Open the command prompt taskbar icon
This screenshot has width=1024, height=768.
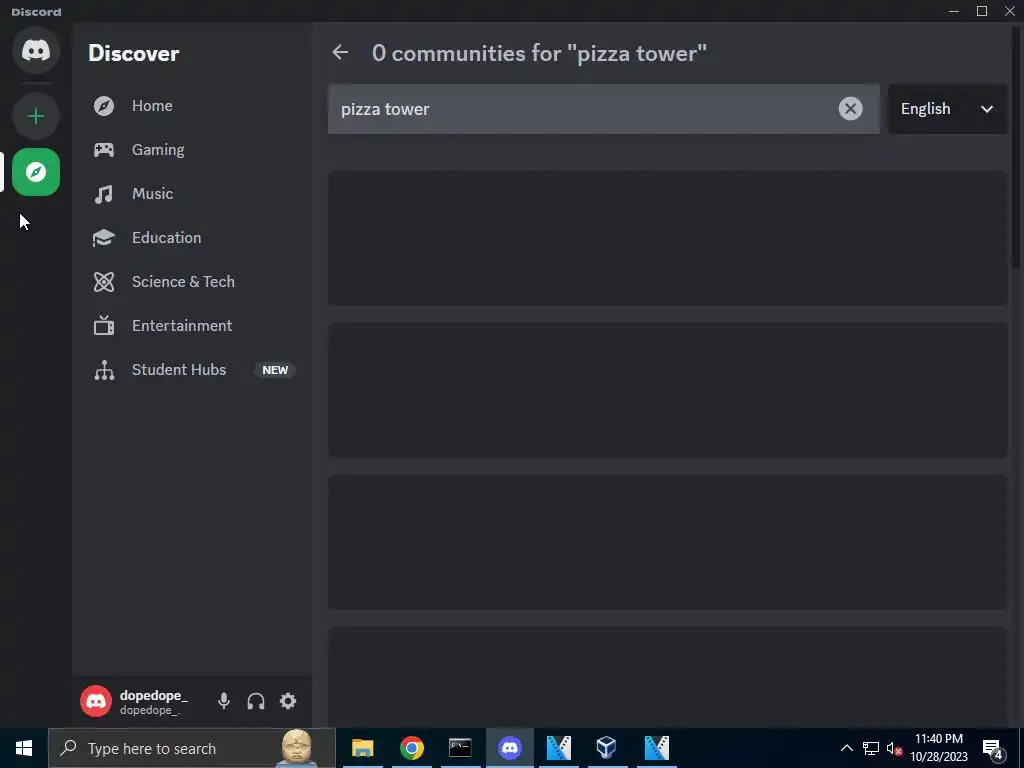(x=460, y=748)
